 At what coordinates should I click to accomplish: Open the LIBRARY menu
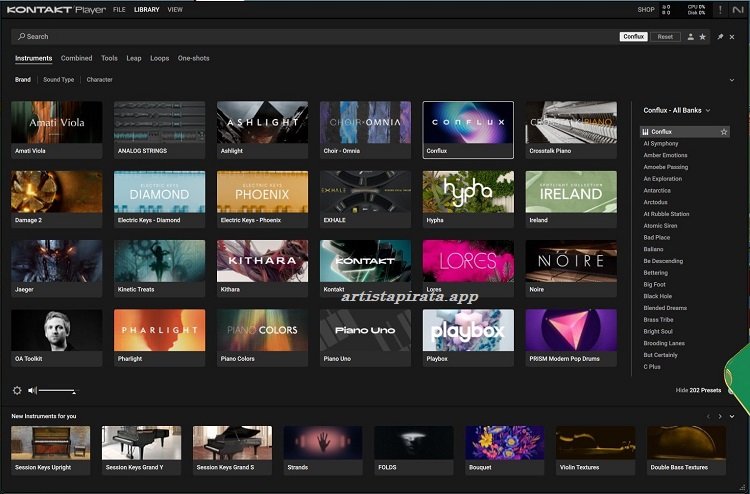(146, 10)
